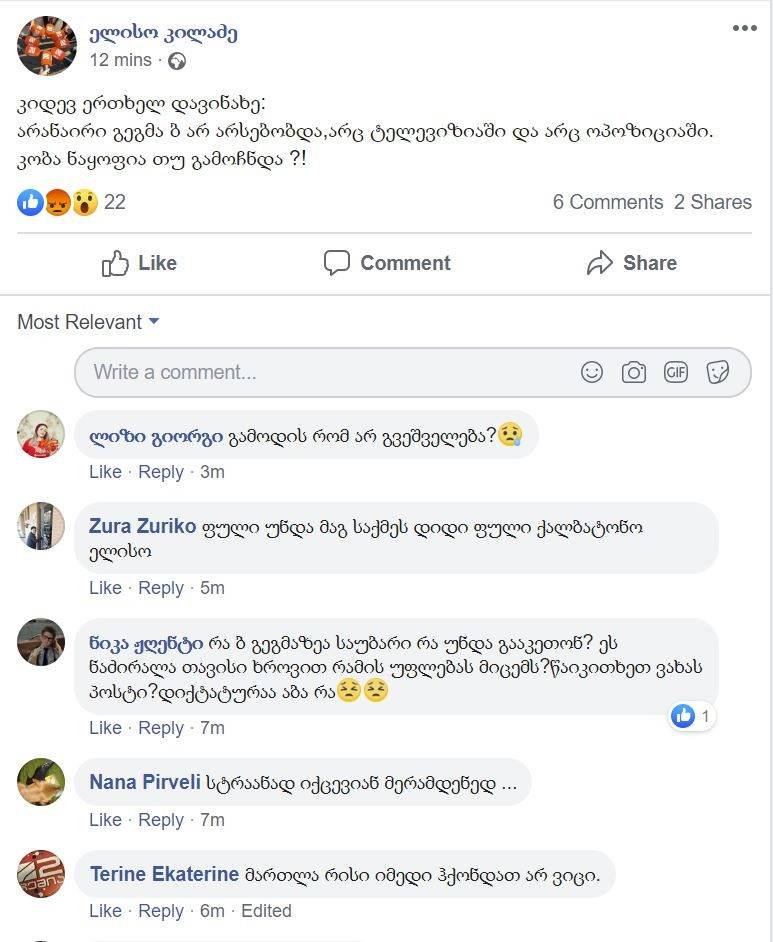773x942 pixels.
Task: Open the 2 Shares link
Action: (712, 202)
